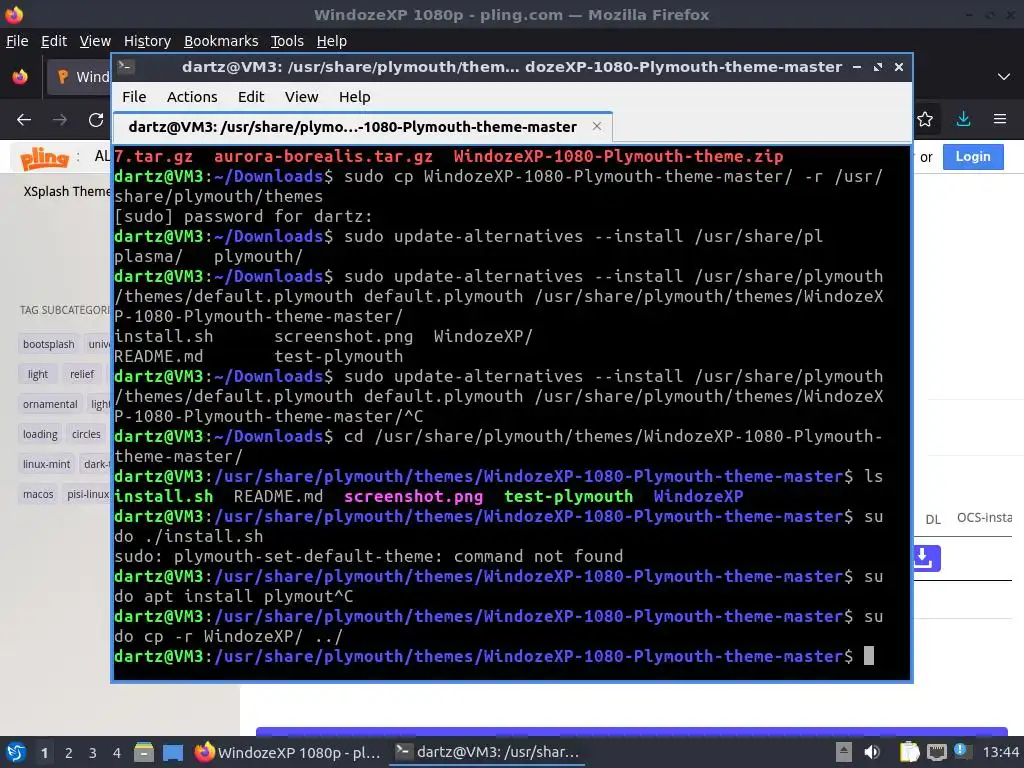Image resolution: width=1024 pixels, height=768 pixels.
Task: Open the clipboard manager tray icon
Action: [909, 752]
